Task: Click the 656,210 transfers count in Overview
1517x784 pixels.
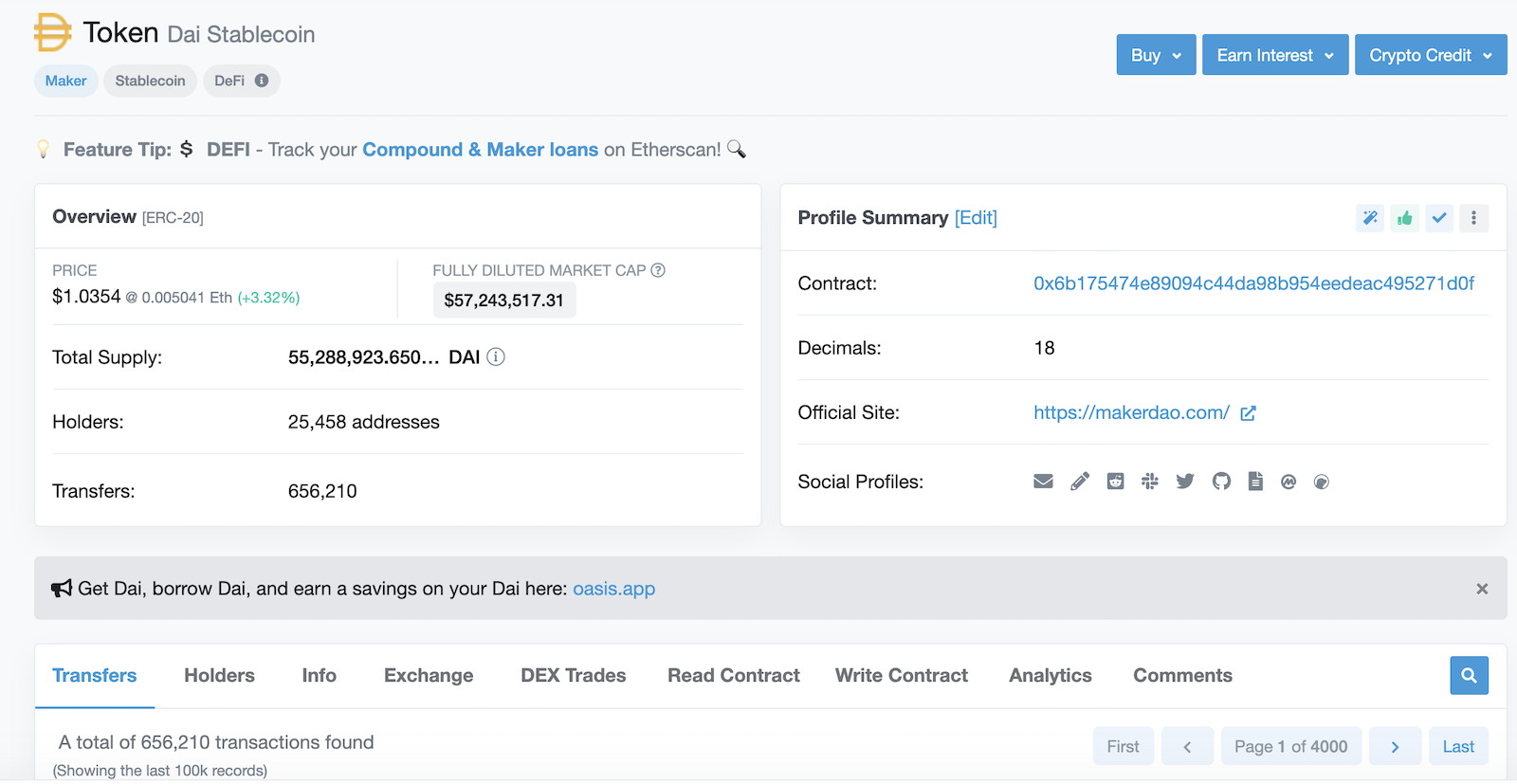Action: click(322, 491)
